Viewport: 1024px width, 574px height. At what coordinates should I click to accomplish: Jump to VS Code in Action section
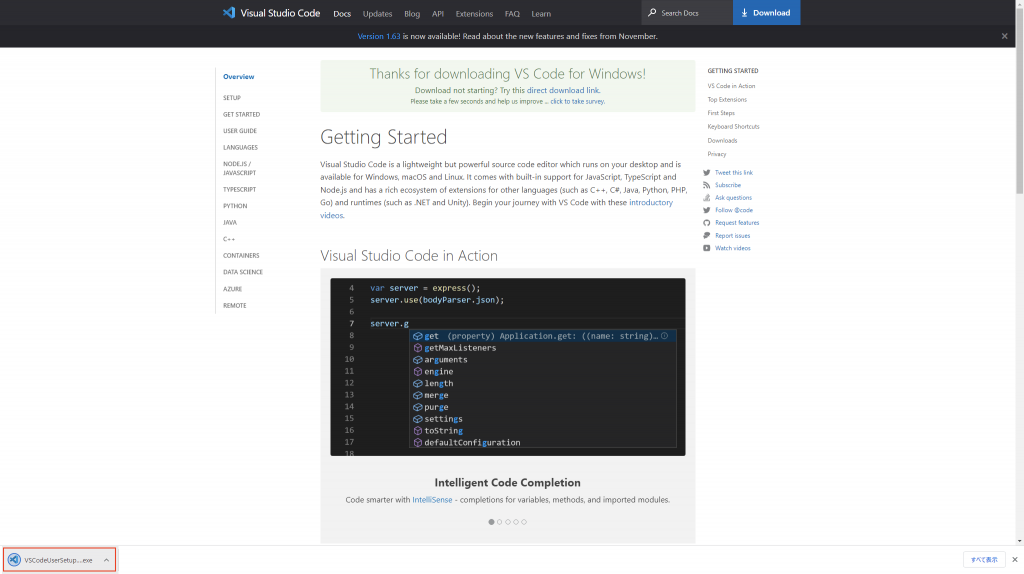pyautogui.click(x=731, y=86)
